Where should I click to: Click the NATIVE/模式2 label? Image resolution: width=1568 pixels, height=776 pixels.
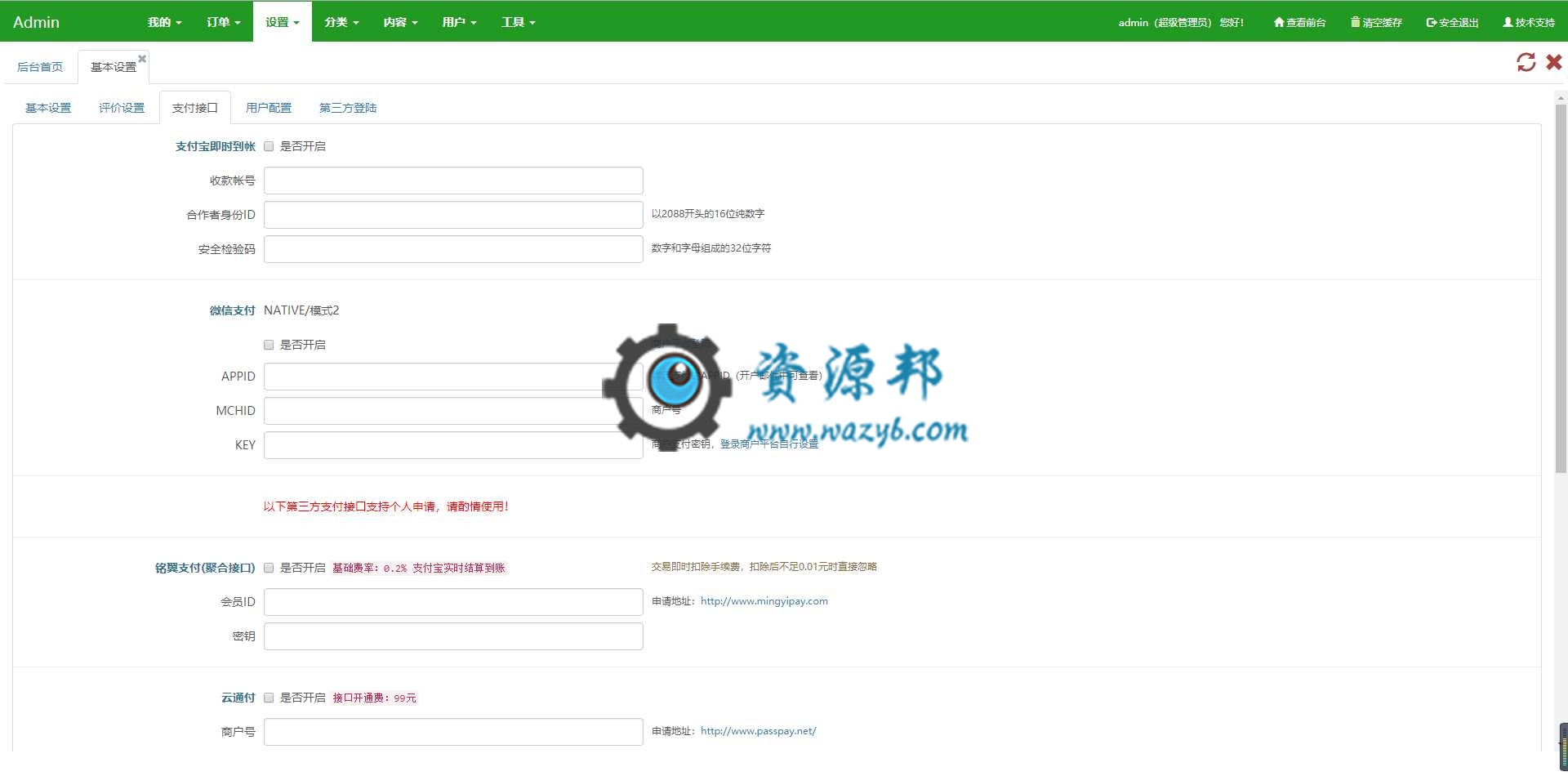[301, 310]
